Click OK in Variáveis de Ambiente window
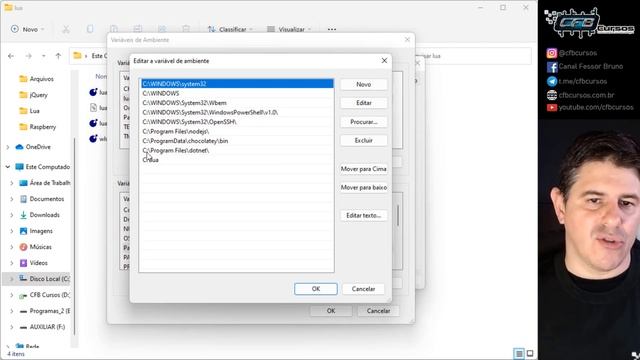This screenshot has width=640, height=360. 331,311
